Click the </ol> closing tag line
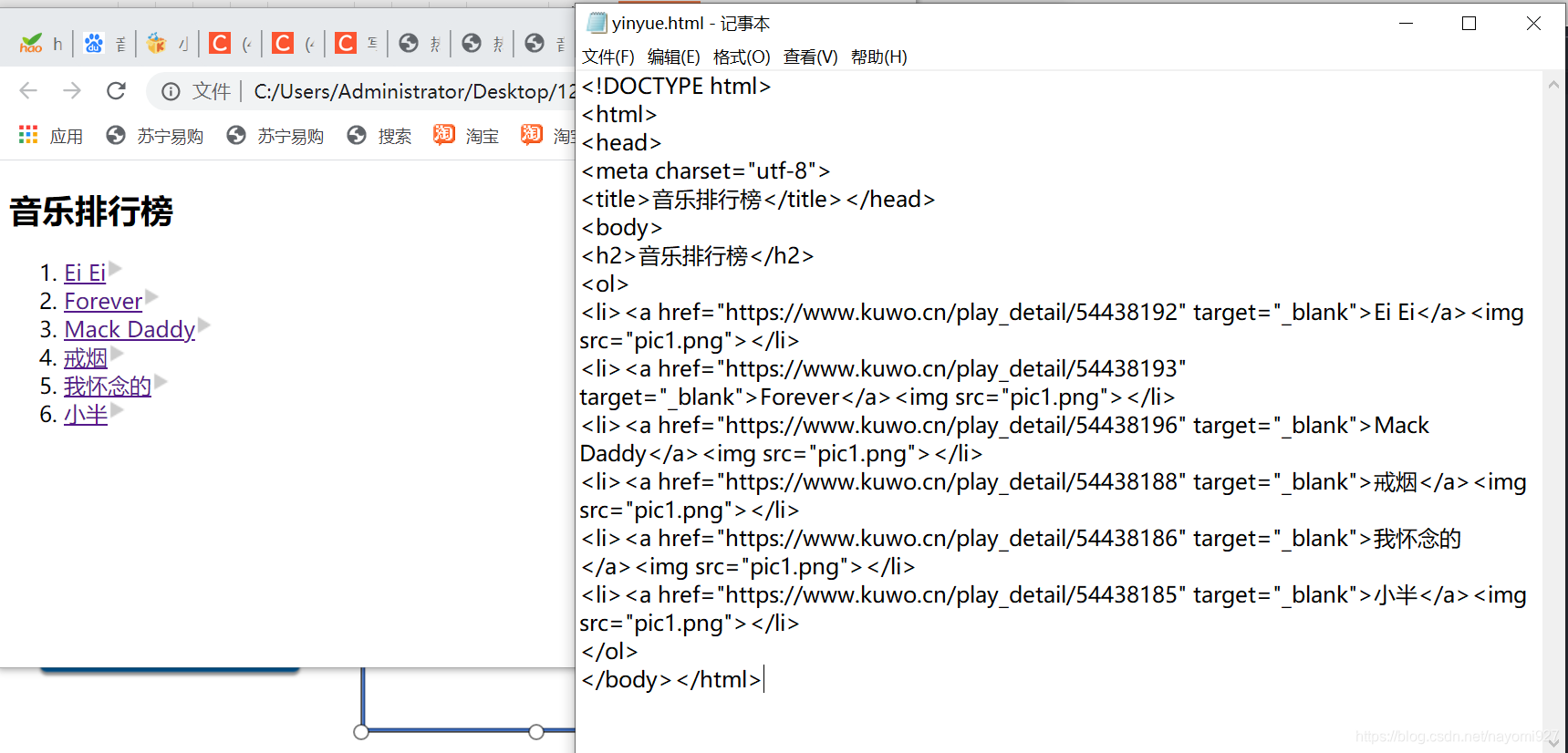Image resolution: width=1568 pixels, height=753 pixels. [609, 652]
